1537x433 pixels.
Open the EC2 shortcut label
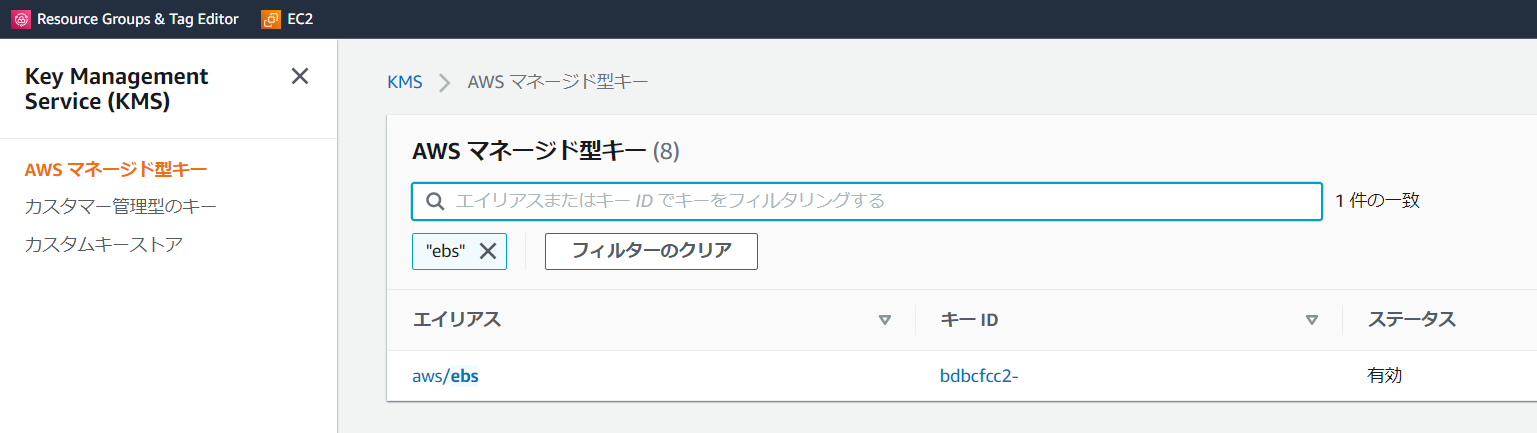click(300, 19)
